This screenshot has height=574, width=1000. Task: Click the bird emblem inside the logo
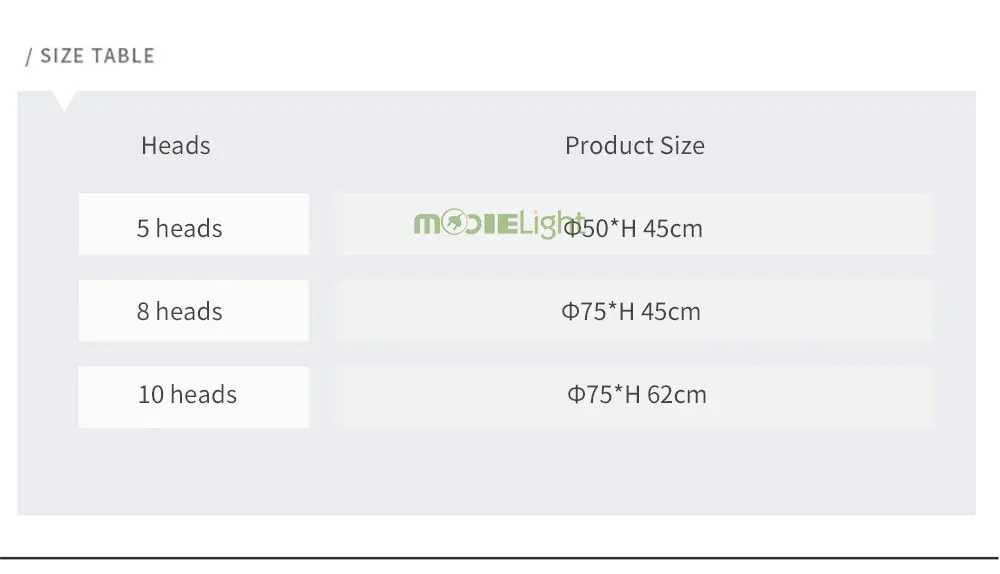(454, 222)
